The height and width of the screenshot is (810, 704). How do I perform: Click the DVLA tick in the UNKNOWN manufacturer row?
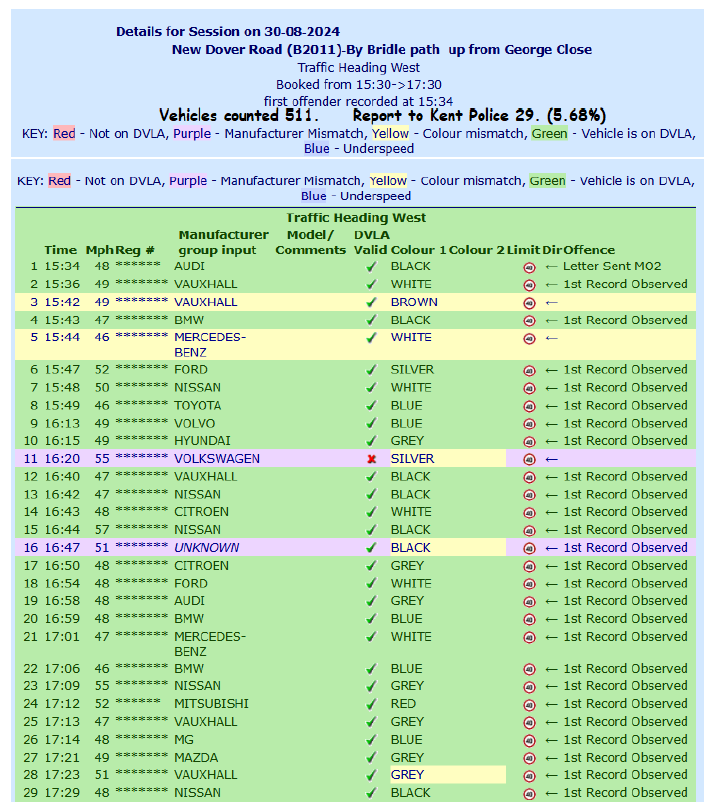coord(371,548)
